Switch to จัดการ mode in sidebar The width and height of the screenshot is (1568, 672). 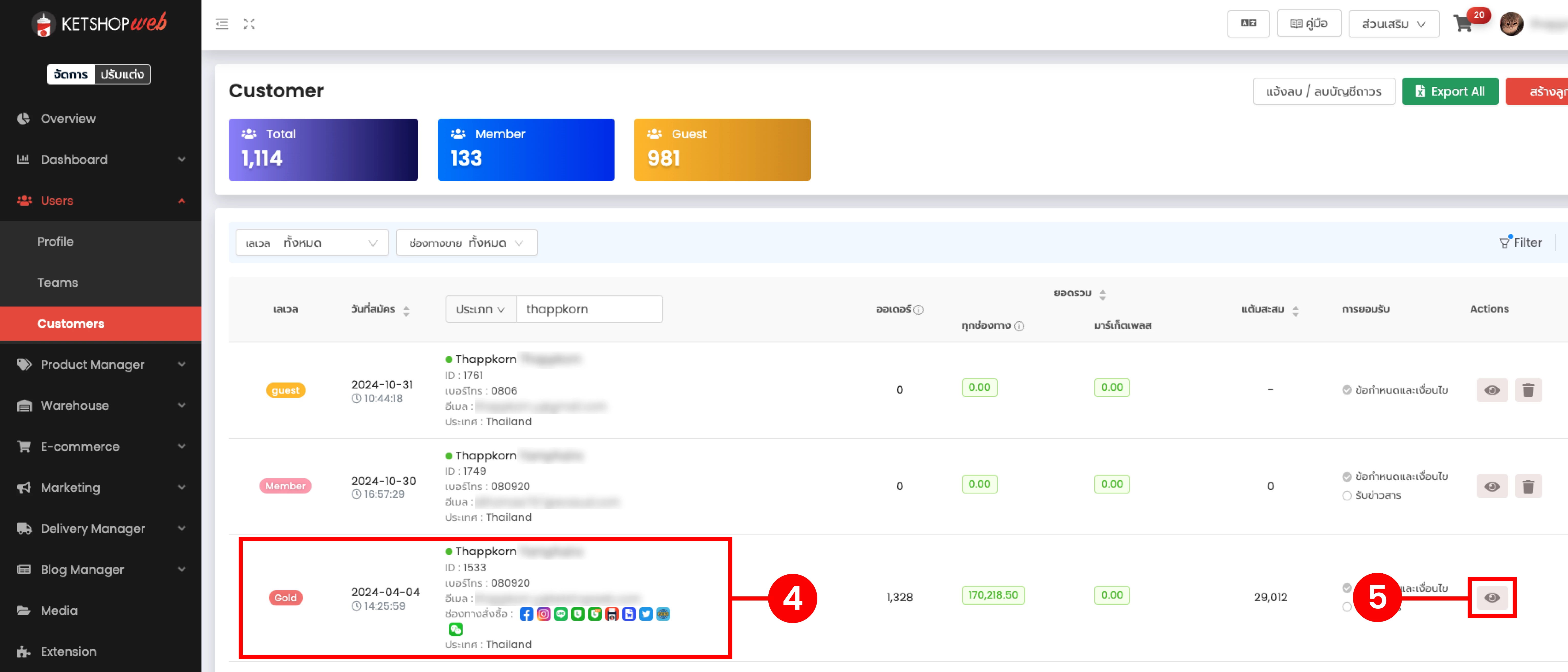pyautogui.click(x=71, y=74)
